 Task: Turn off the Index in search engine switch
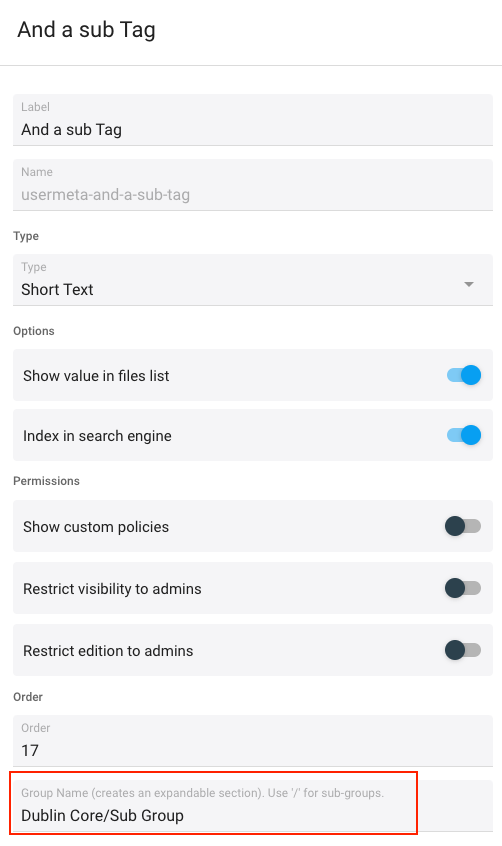[464, 435]
